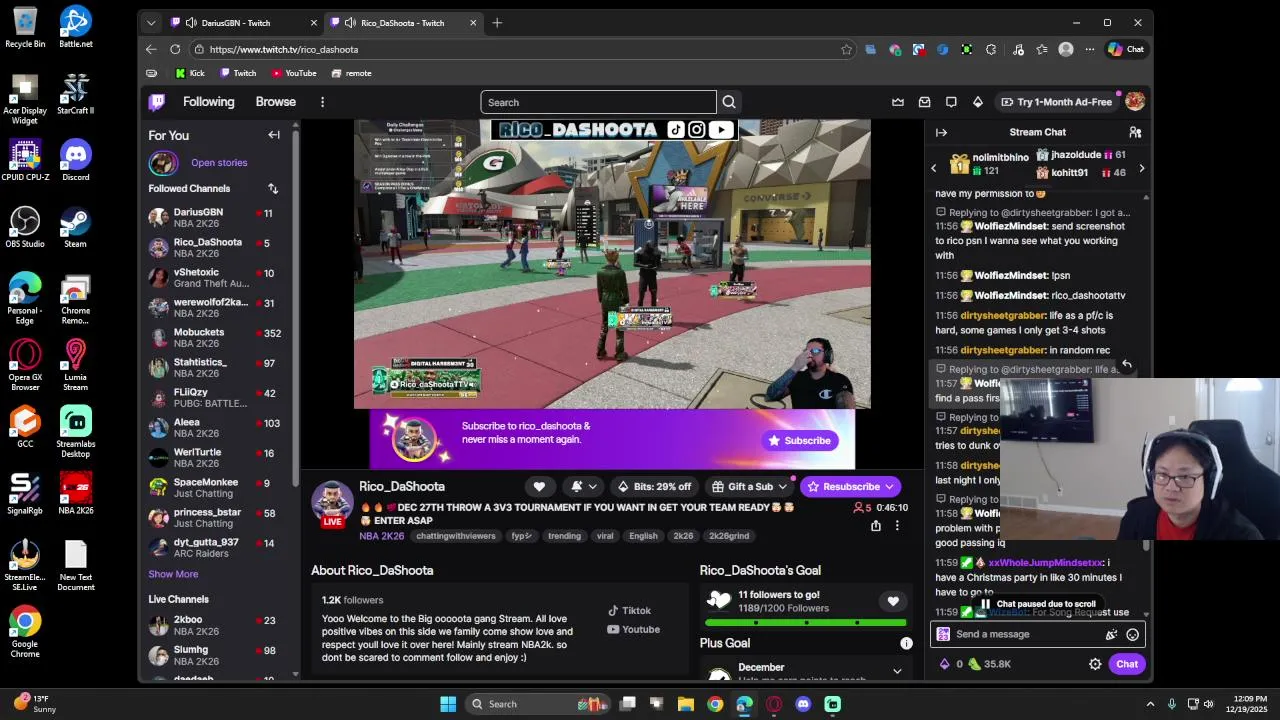Click the trending tag
The height and width of the screenshot is (720, 1280).
564,536
